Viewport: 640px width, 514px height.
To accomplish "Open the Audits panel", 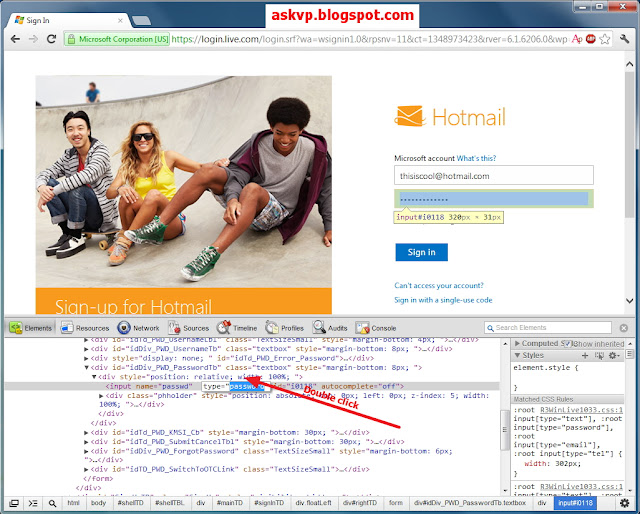I will point(330,328).
